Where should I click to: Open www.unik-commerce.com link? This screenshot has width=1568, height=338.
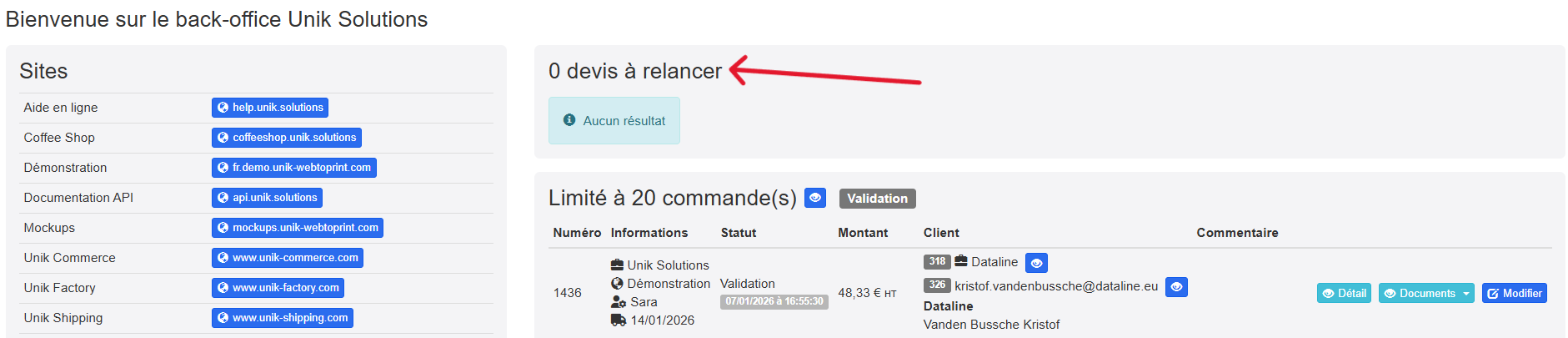(287, 258)
